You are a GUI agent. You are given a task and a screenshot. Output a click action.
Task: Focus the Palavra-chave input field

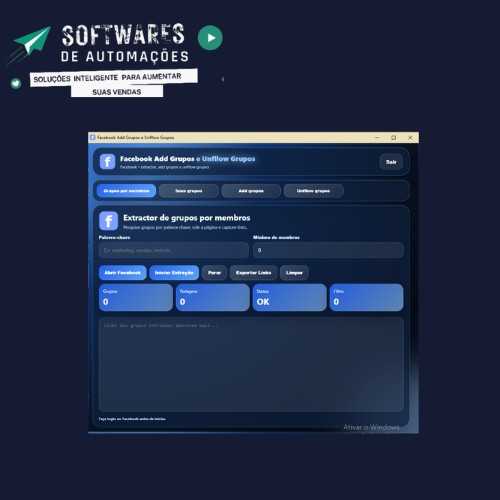pos(174,250)
